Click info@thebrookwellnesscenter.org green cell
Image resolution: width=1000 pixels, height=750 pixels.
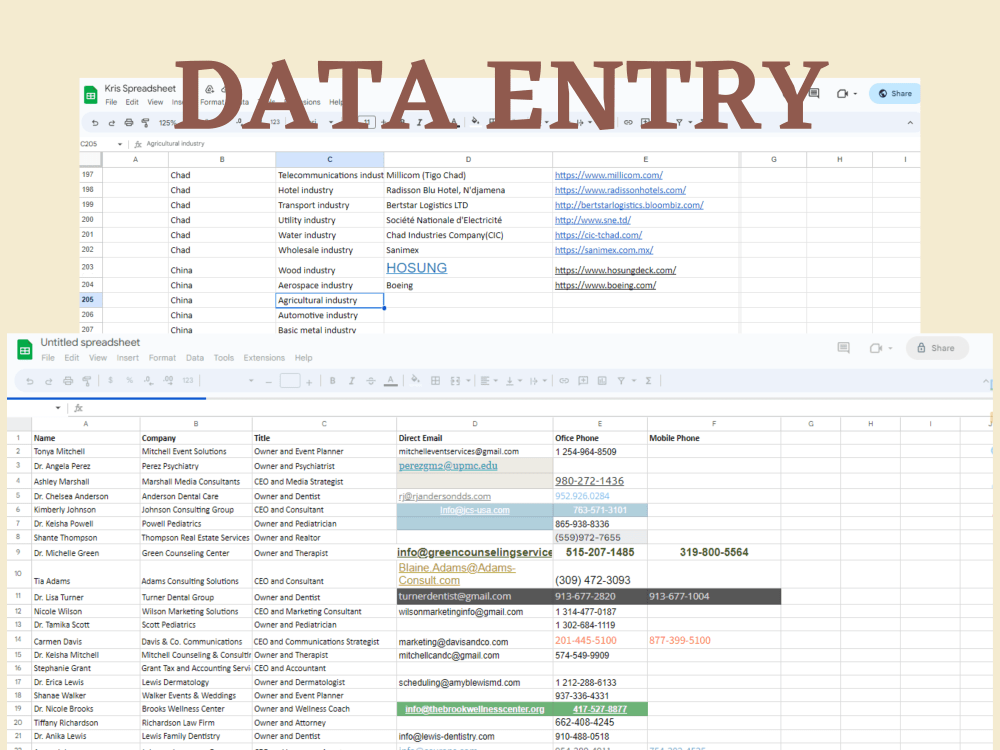[x=474, y=709]
